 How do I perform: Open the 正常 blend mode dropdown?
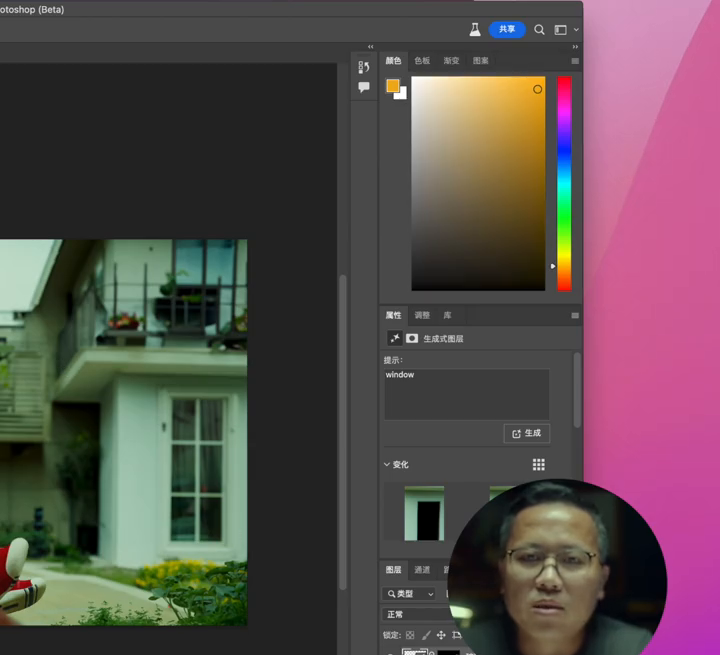[x=416, y=615]
